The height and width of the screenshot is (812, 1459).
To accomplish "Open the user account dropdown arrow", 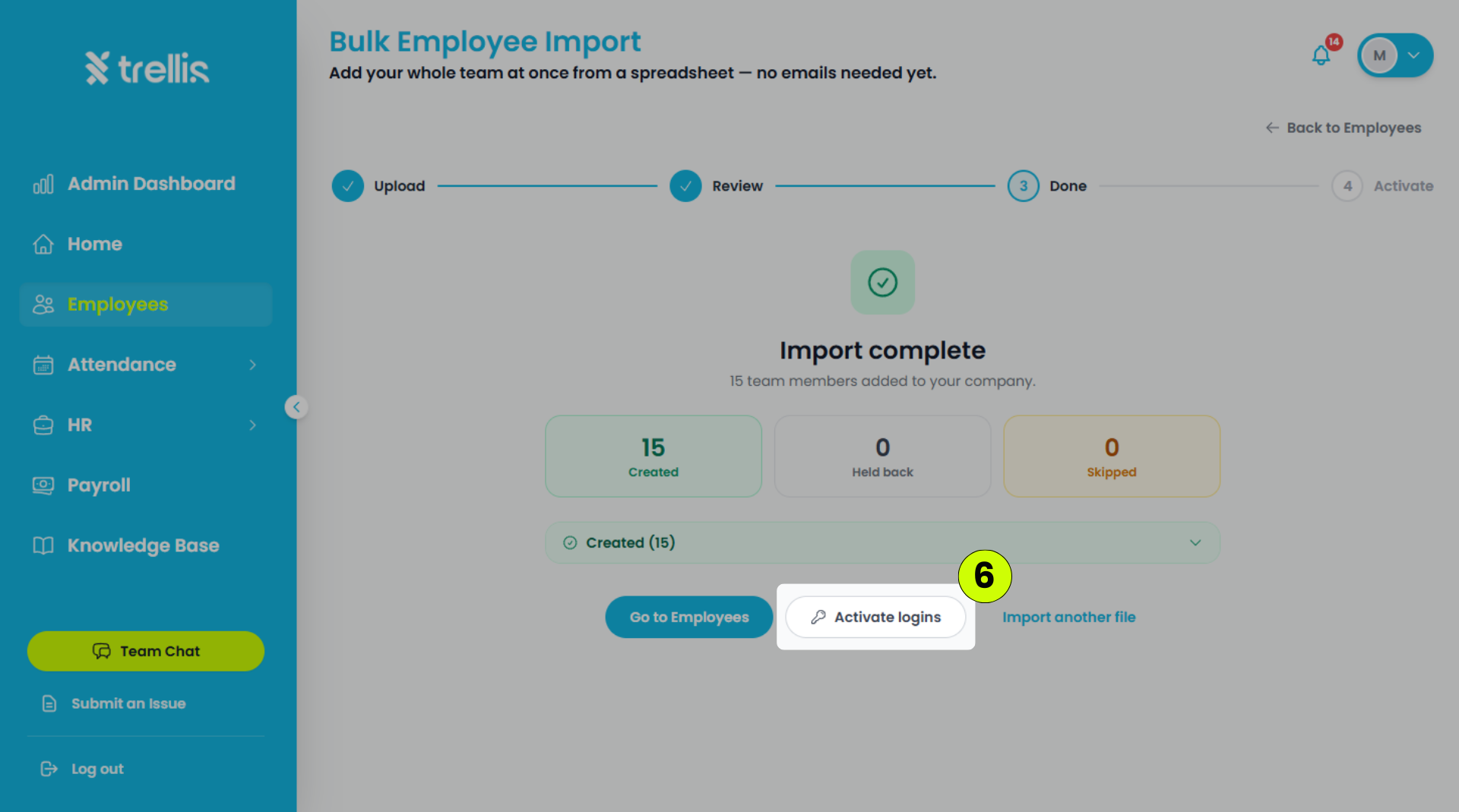I will [1413, 55].
